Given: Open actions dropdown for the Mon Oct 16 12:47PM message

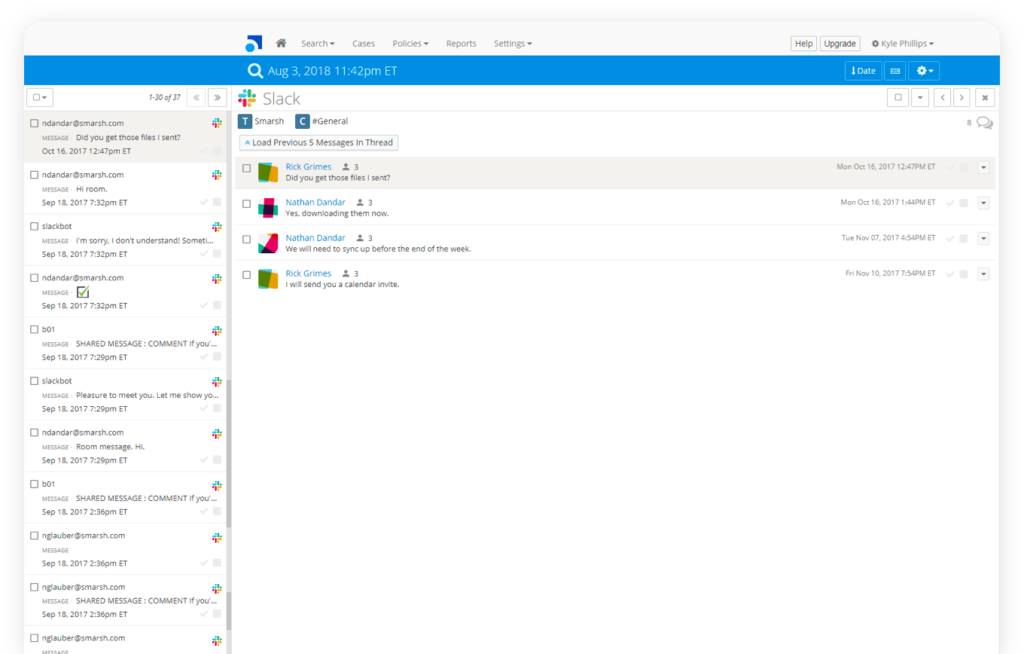Looking at the screenshot, I should [984, 167].
